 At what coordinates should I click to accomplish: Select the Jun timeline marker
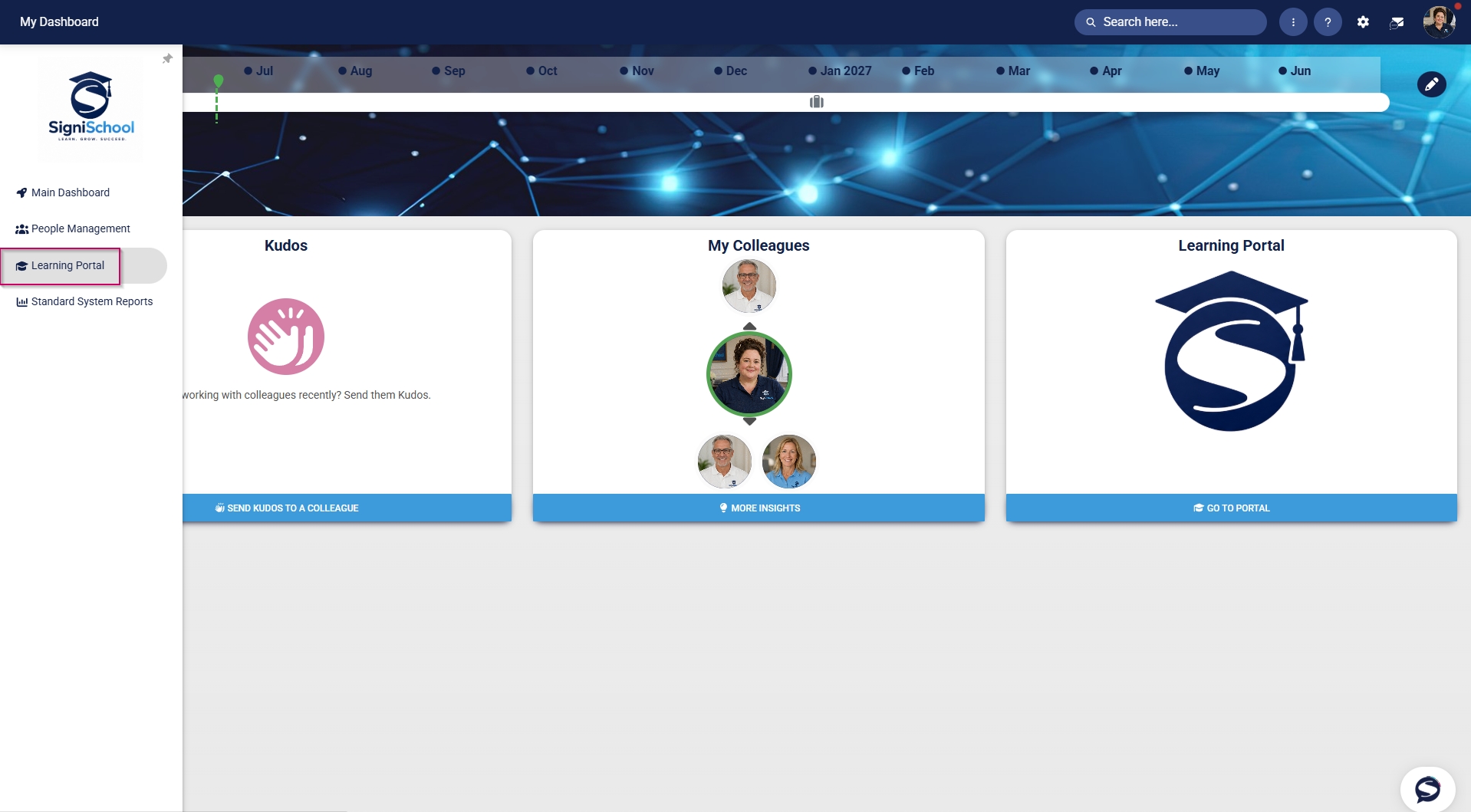coord(1295,71)
